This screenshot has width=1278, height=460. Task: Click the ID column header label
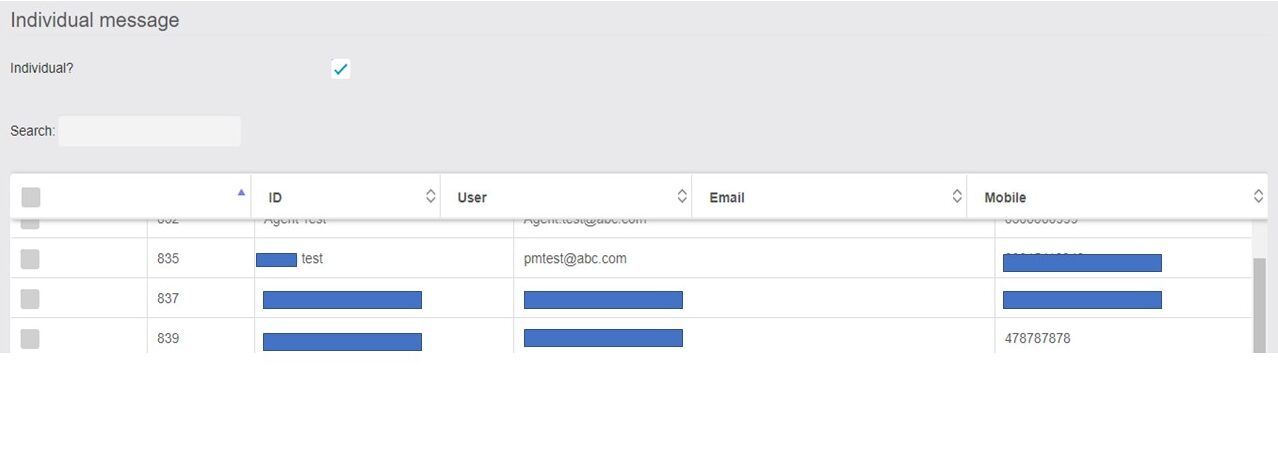click(x=275, y=198)
